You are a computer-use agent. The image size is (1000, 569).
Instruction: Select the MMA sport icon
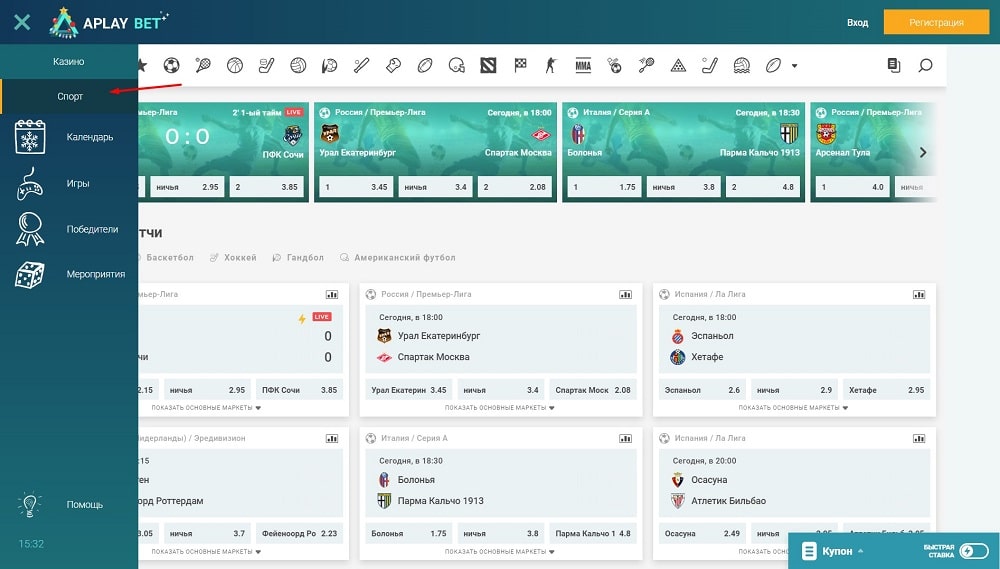[x=583, y=65]
